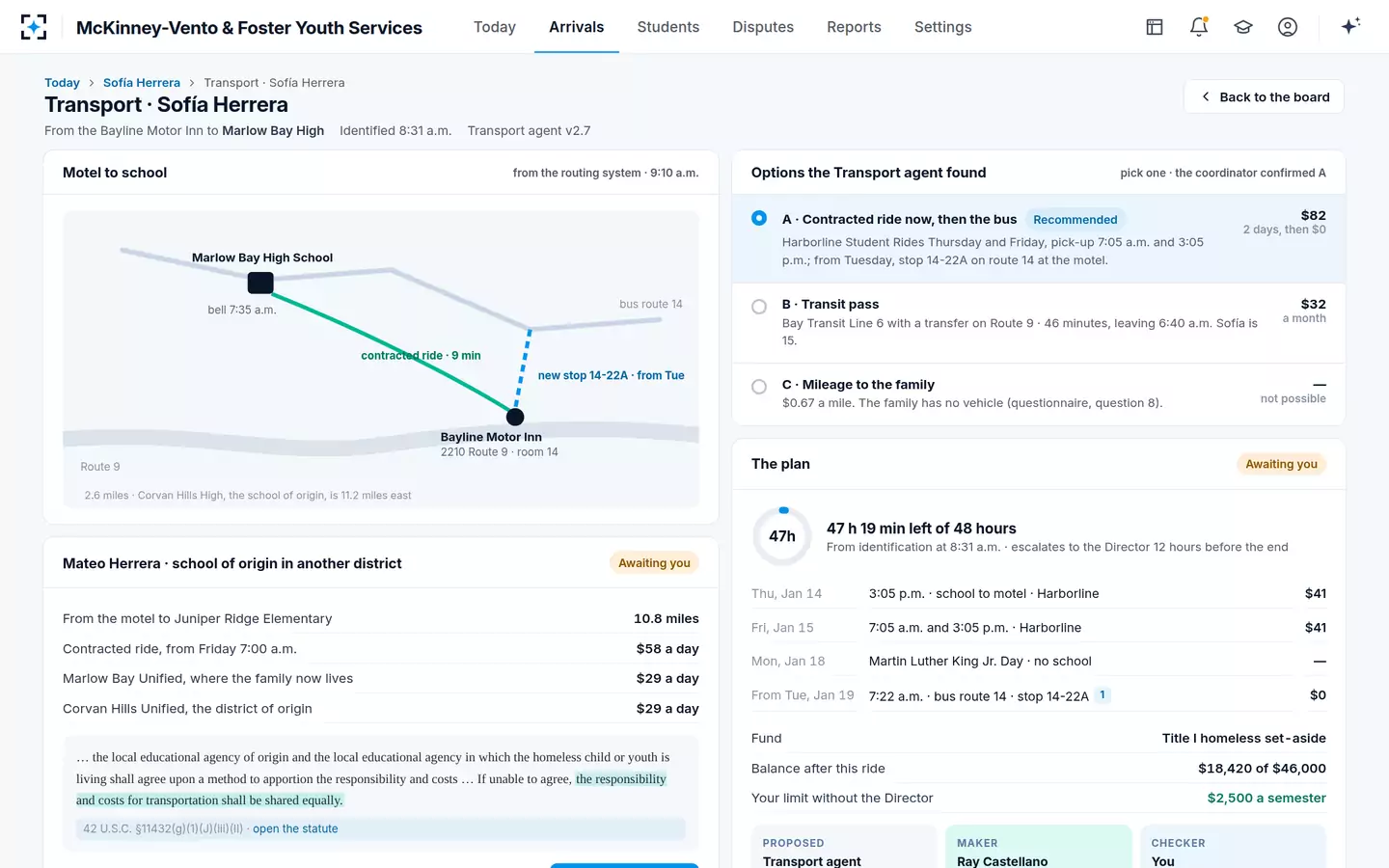
Task: Click the Title I homeless set-aside fund
Action: [x=1243, y=738]
